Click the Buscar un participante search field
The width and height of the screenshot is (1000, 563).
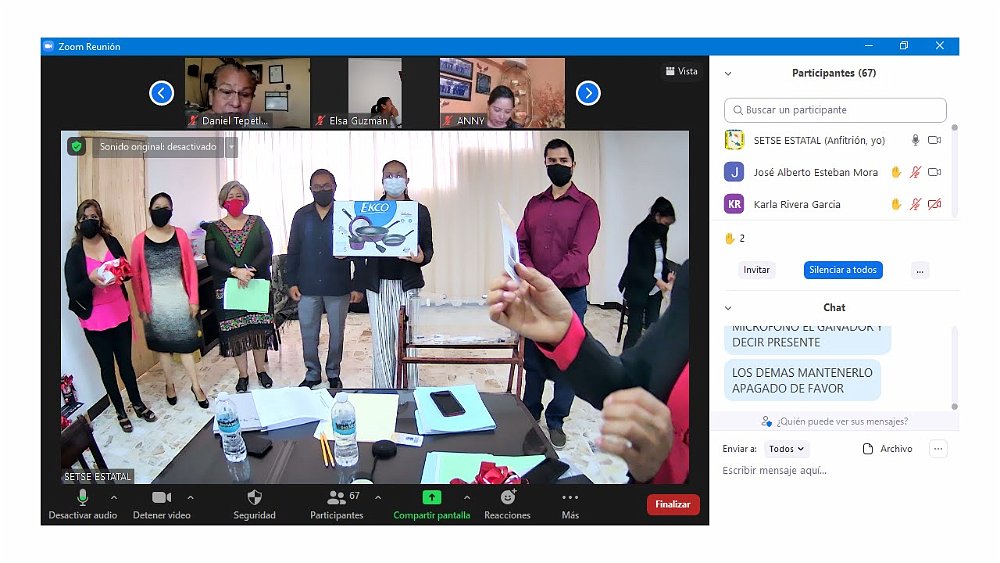pyautogui.click(x=835, y=110)
